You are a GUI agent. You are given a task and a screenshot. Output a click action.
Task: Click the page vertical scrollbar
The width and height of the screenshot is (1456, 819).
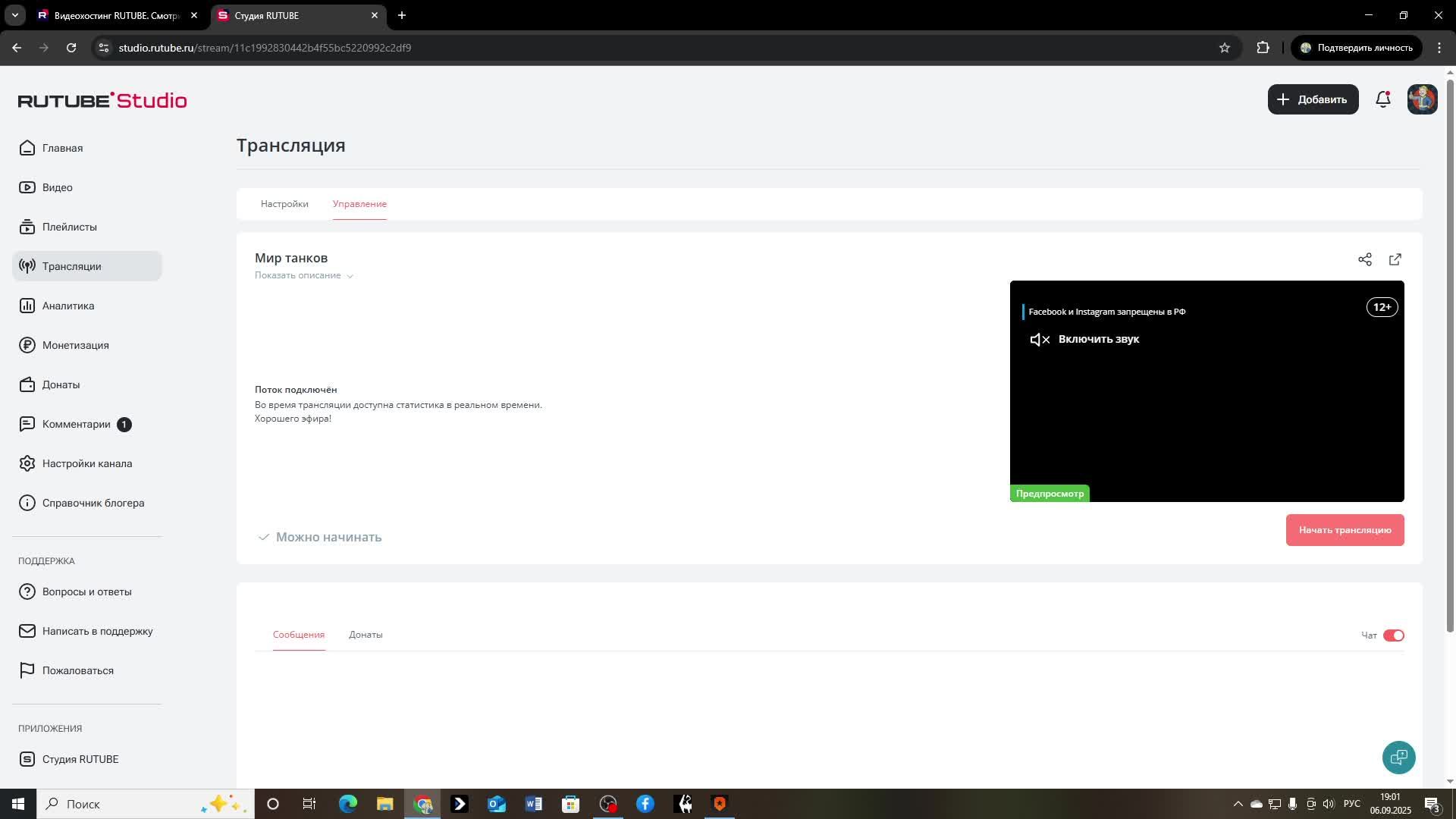(x=1450, y=356)
